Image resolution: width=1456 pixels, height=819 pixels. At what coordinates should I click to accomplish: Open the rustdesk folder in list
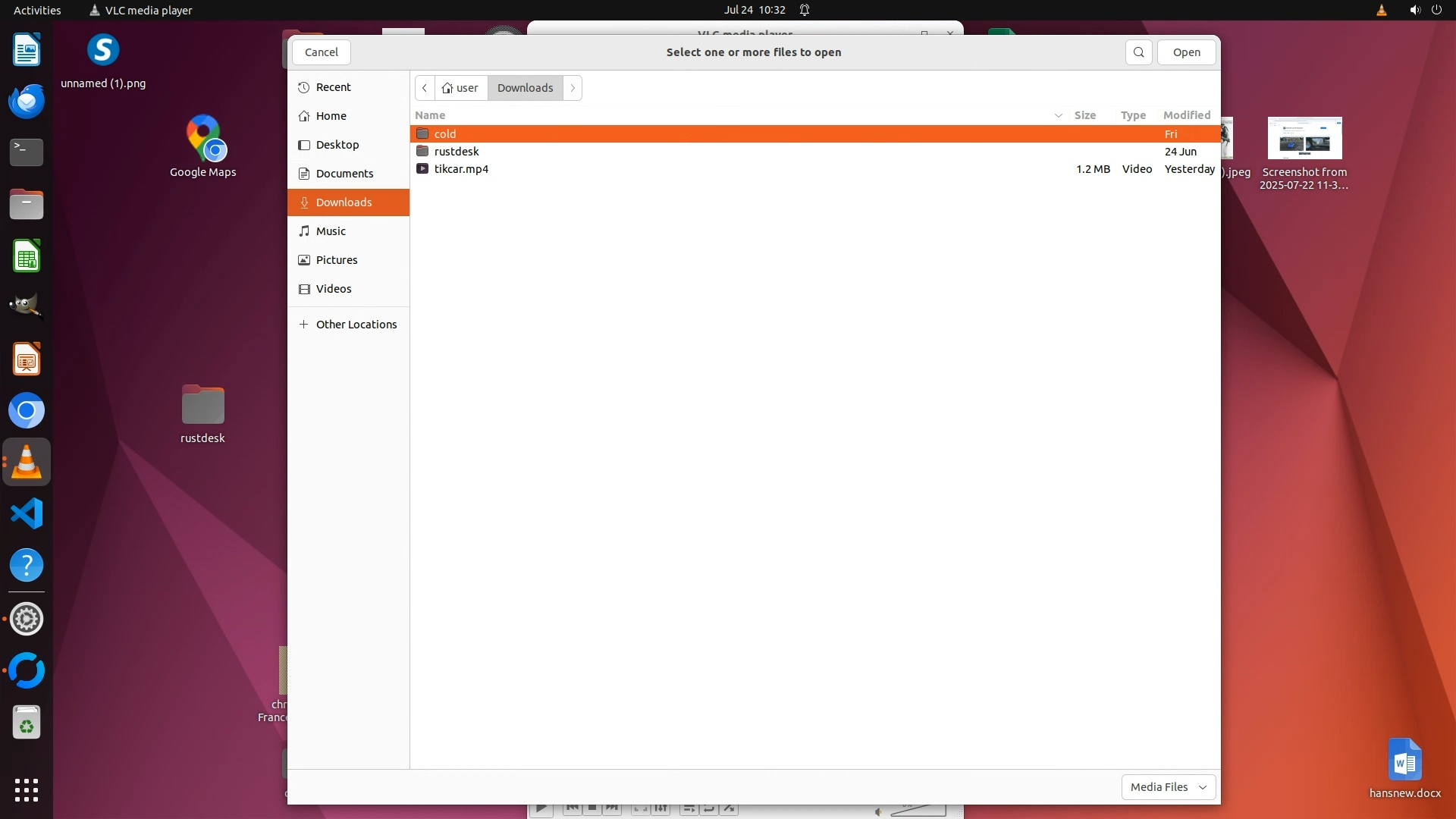tap(457, 152)
